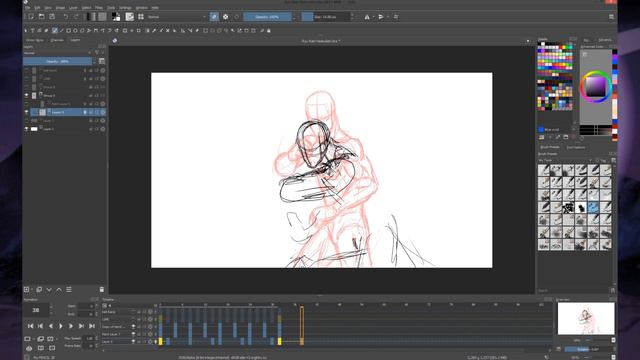This screenshot has width=640, height=360.
Task: Open the blending mode Normal dropdown
Action: tap(176, 17)
